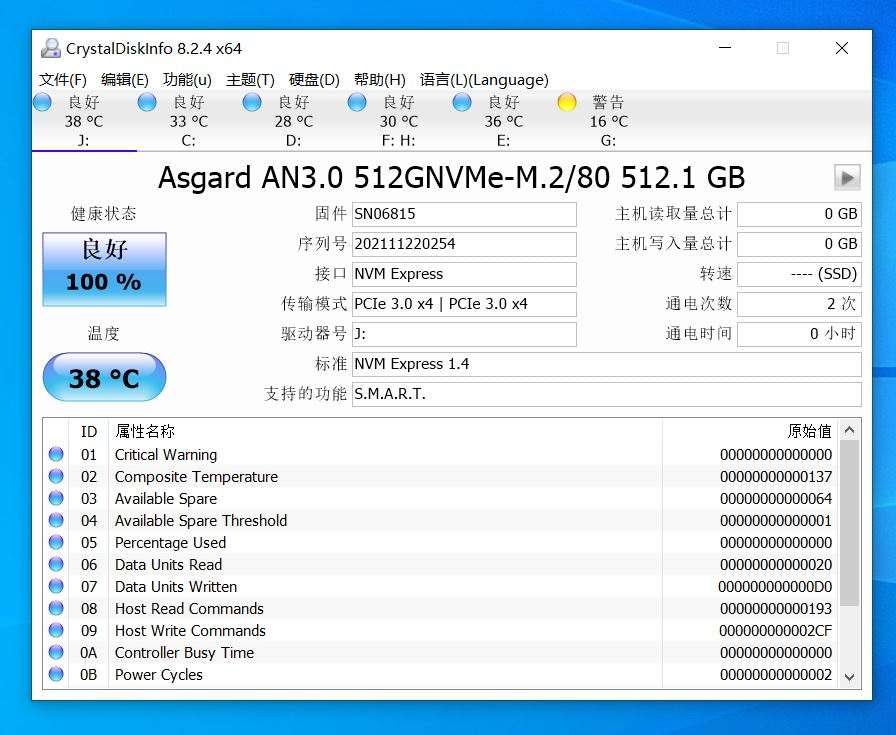Select the D: drive status orb
This screenshot has width=896, height=735.
click(251, 102)
